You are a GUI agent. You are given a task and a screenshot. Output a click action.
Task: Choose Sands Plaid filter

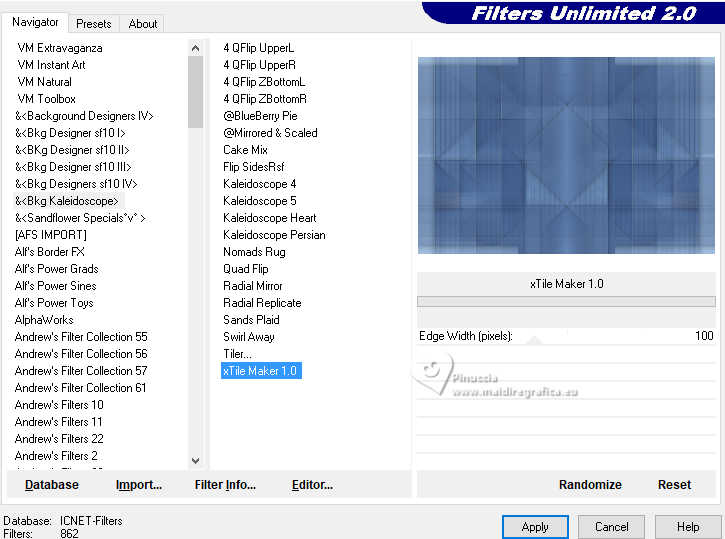coord(251,320)
